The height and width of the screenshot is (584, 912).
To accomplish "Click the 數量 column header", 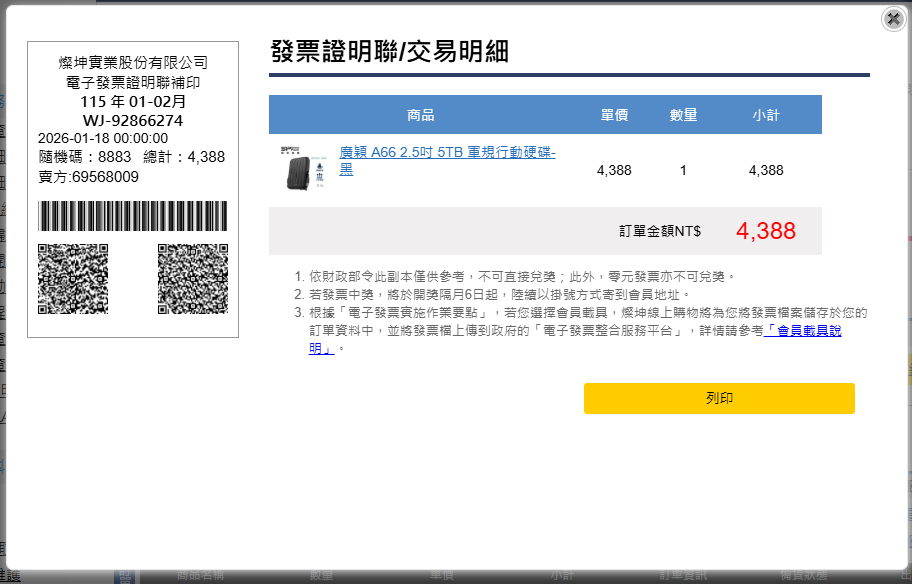I will pyautogui.click(x=683, y=115).
